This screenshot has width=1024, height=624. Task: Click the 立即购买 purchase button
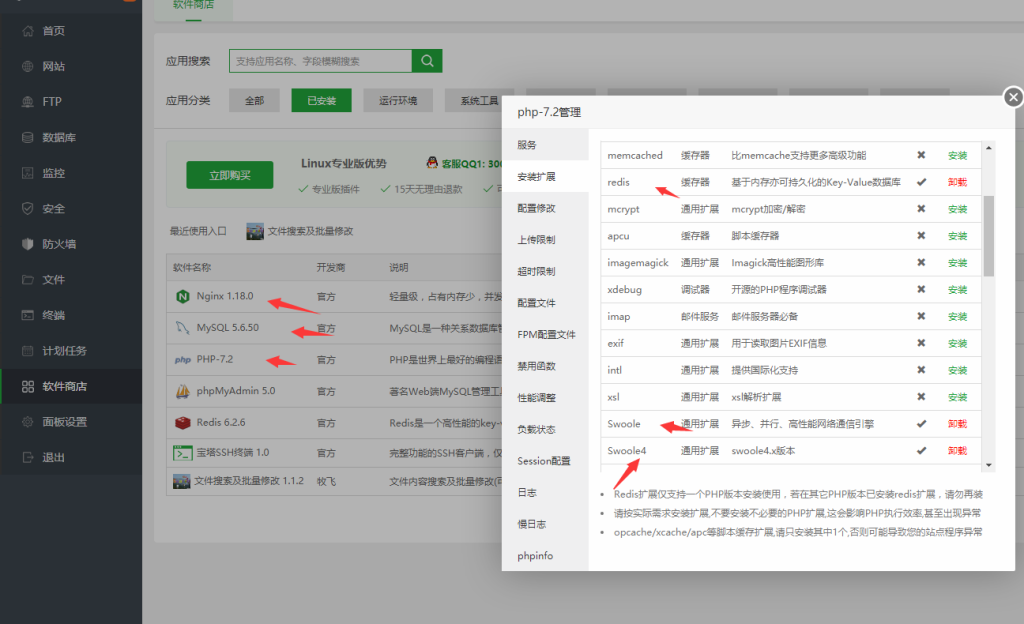pos(230,174)
